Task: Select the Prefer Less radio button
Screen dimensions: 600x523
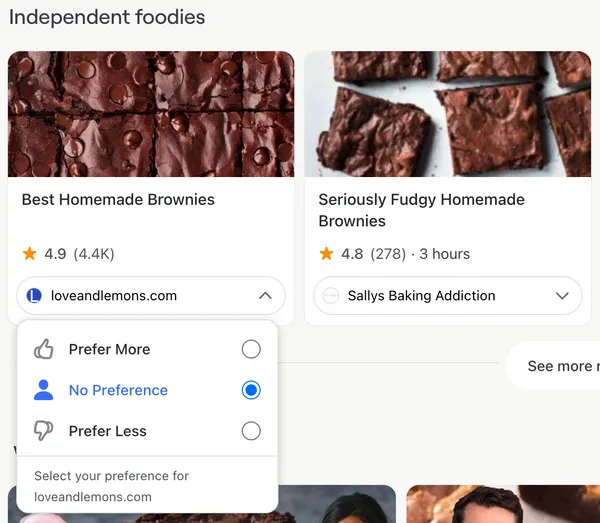Action: coord(251,431)
